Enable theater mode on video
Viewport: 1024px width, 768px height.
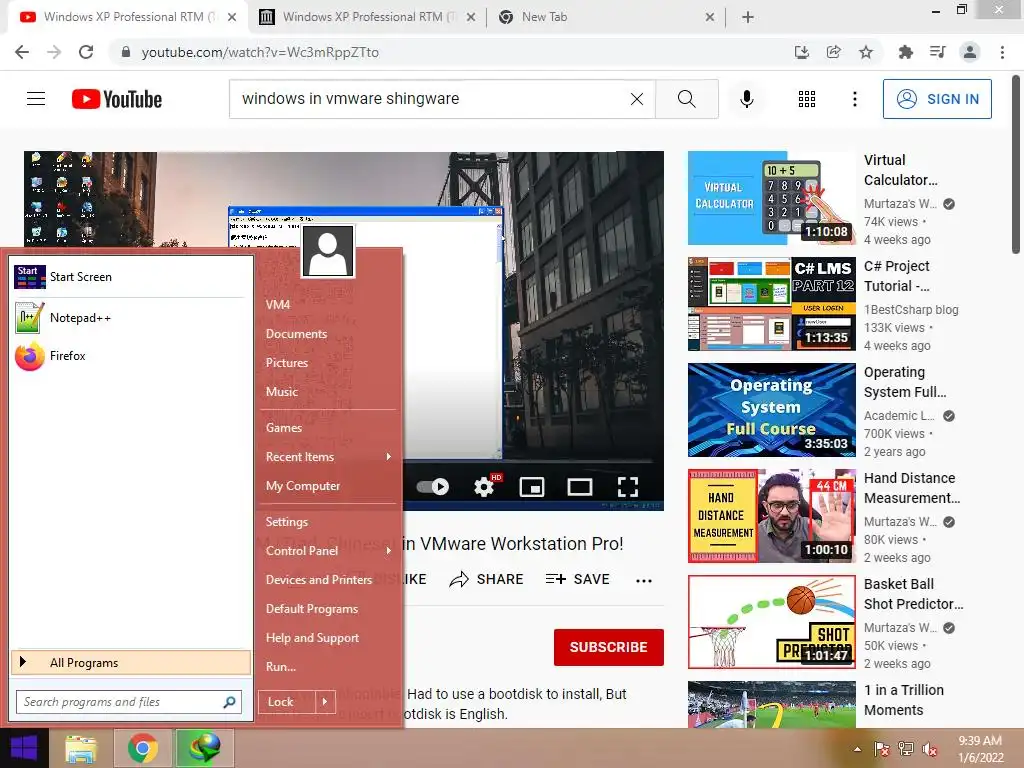[579, 487]
